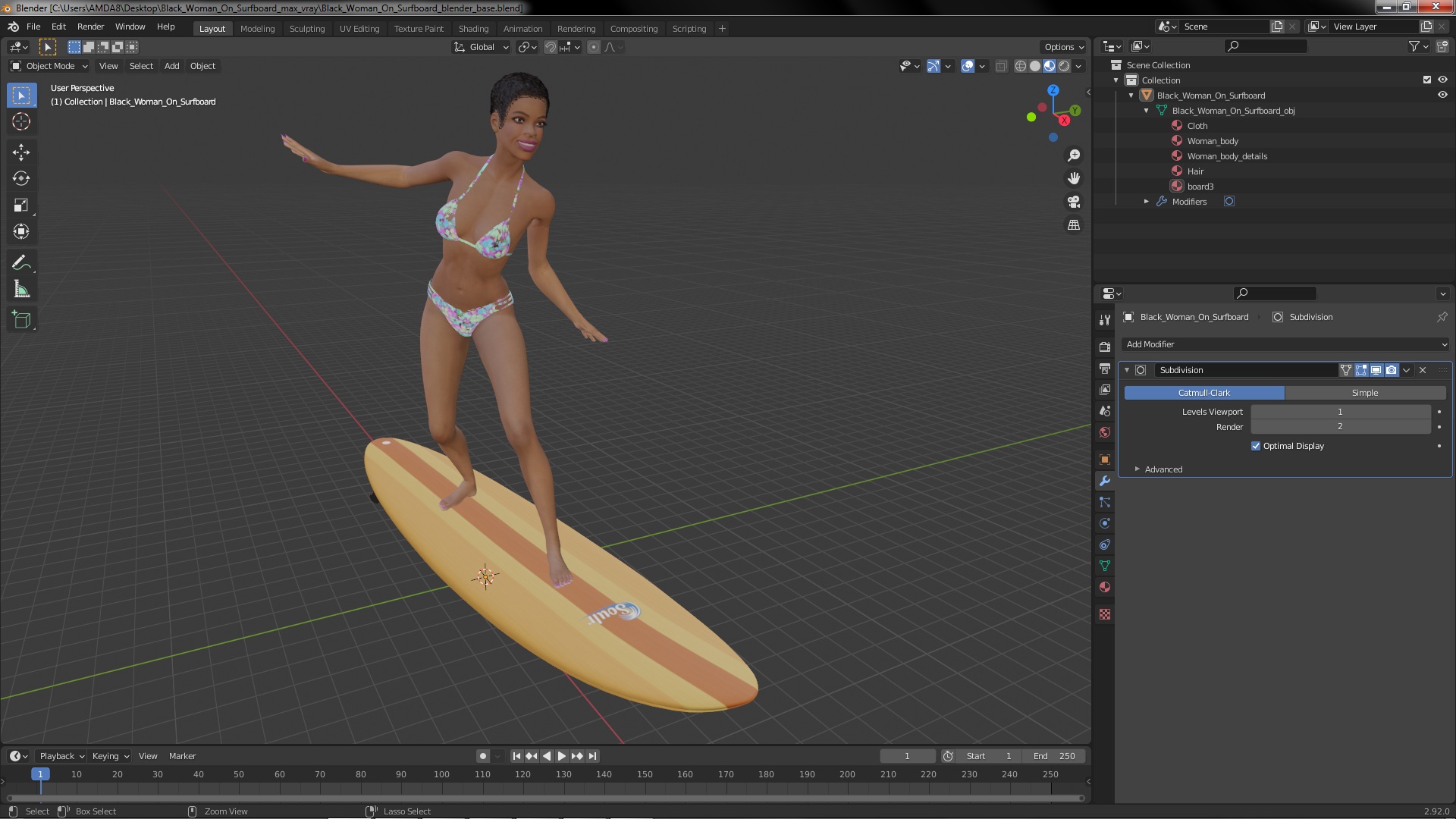Choose the Add Cube tool
Viewport: 1456px width, 819px height.
(21, 320)
